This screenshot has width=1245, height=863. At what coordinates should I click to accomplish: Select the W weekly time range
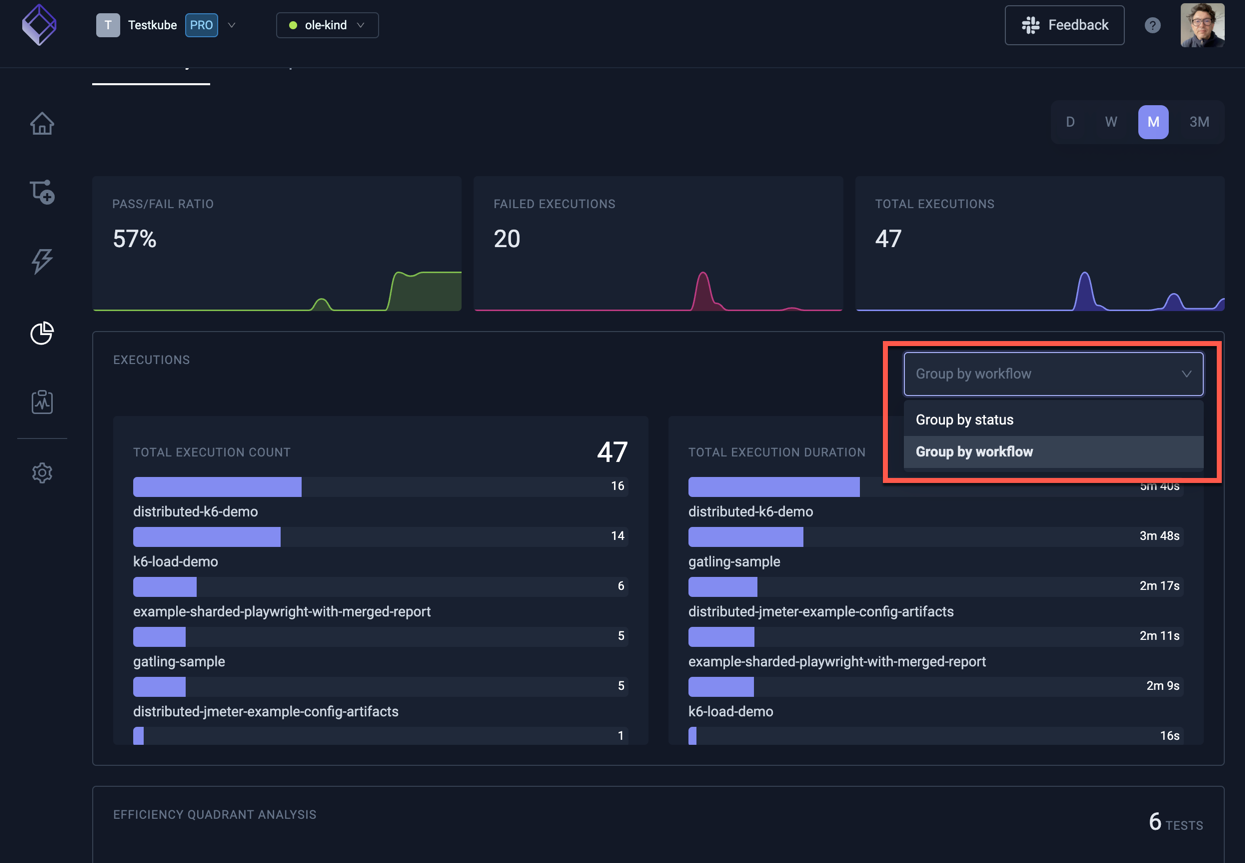tap(1111, 122)
